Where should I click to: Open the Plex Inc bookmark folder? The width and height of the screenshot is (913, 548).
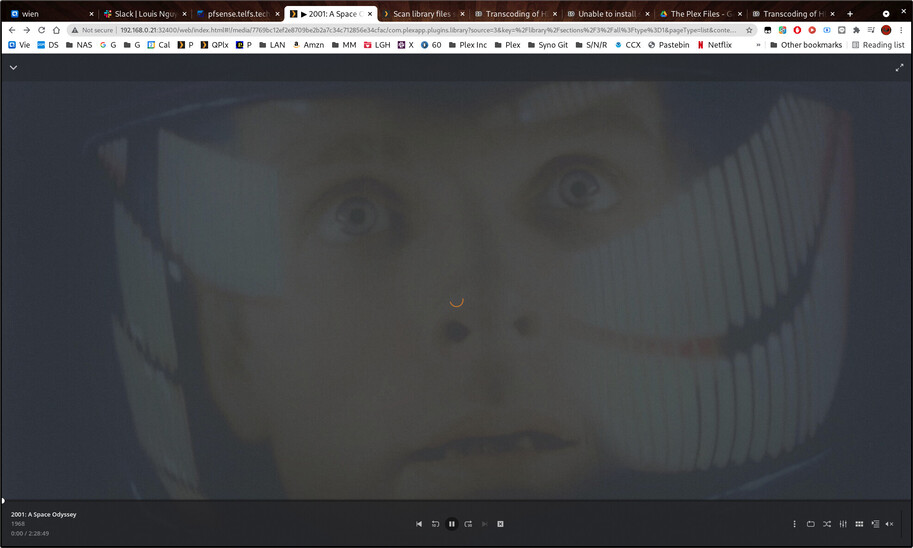pos(468,44)
